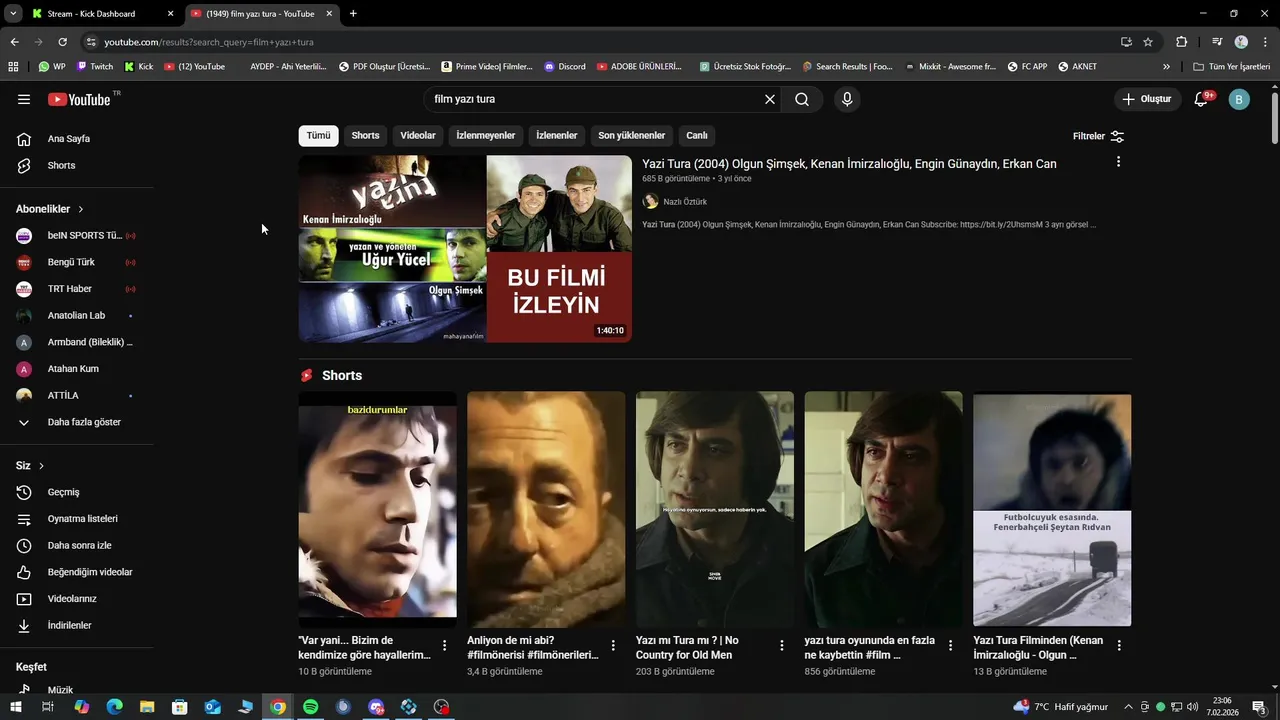Open options for "Anliyon de mi abi?" short
Viewport: 1280px width, 720px height.
tap(613, 645)
